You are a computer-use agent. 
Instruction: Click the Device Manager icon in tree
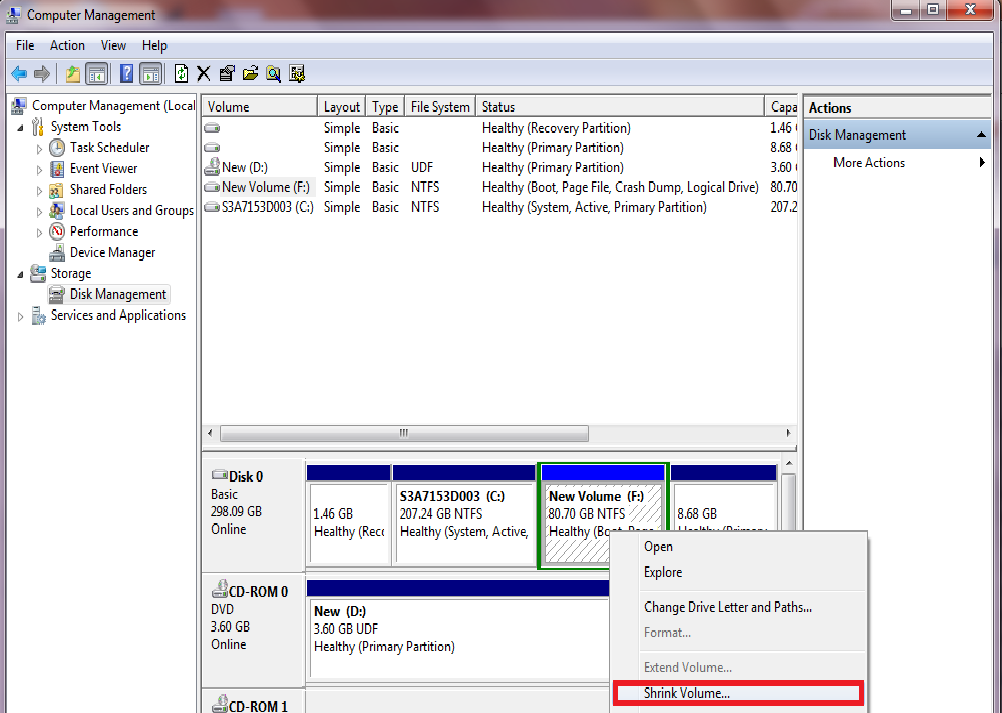pyautogui.click(x=57, y=253)
